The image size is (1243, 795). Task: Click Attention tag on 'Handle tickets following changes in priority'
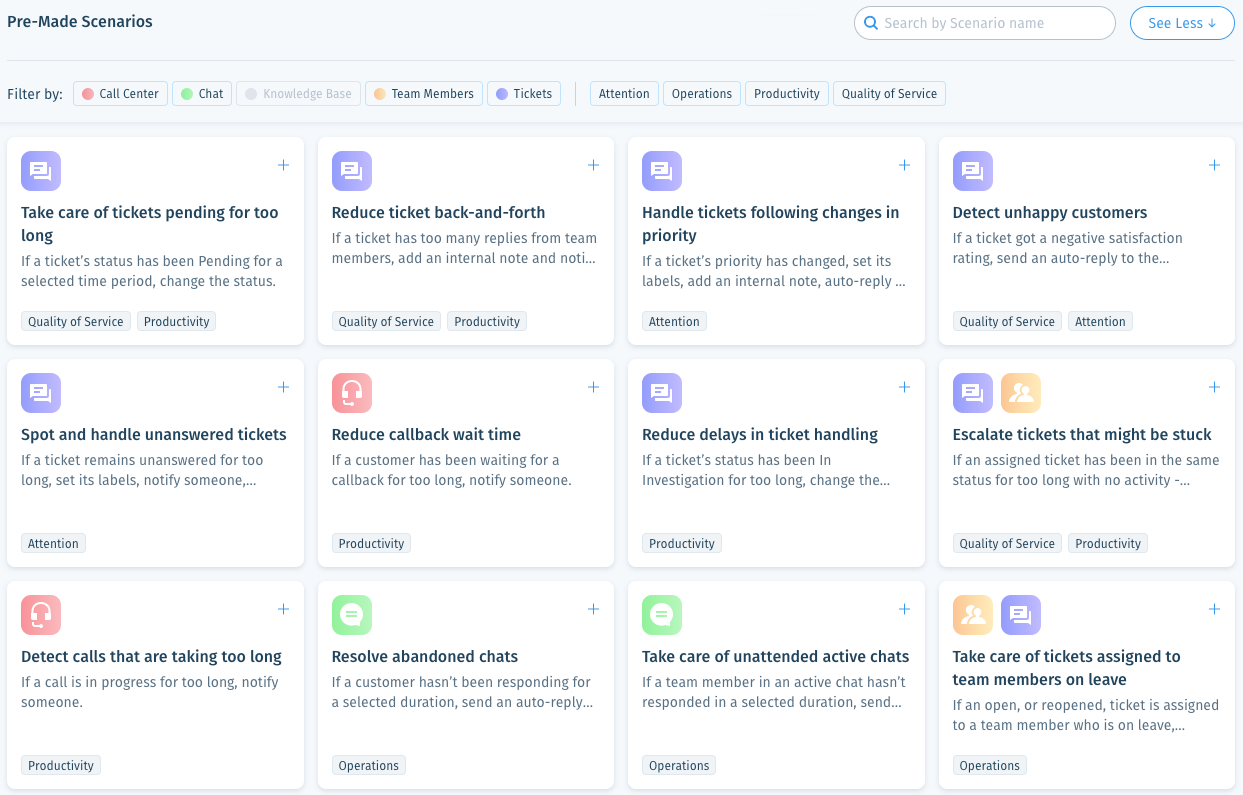pos(674,322)
